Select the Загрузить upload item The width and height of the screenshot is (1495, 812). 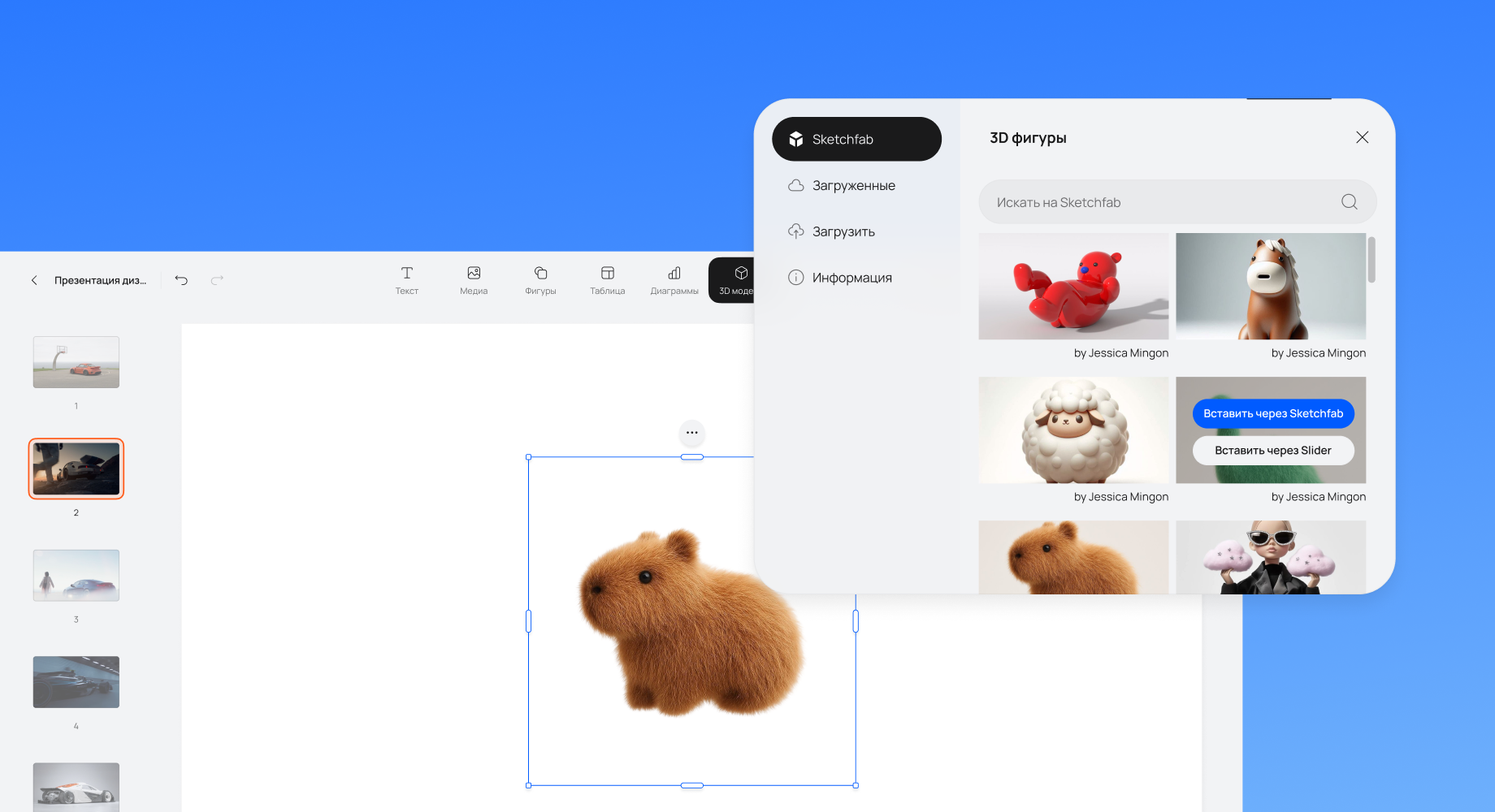pyautogui.click(x=843, y=232)
